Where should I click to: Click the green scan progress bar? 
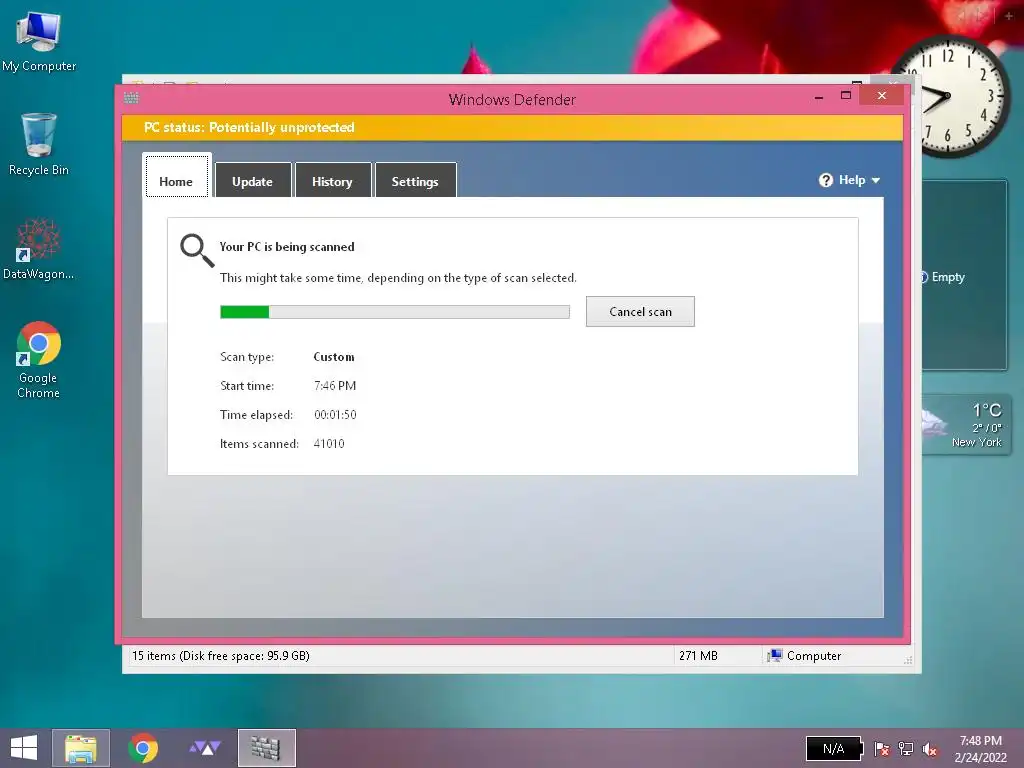click(394, 312)
